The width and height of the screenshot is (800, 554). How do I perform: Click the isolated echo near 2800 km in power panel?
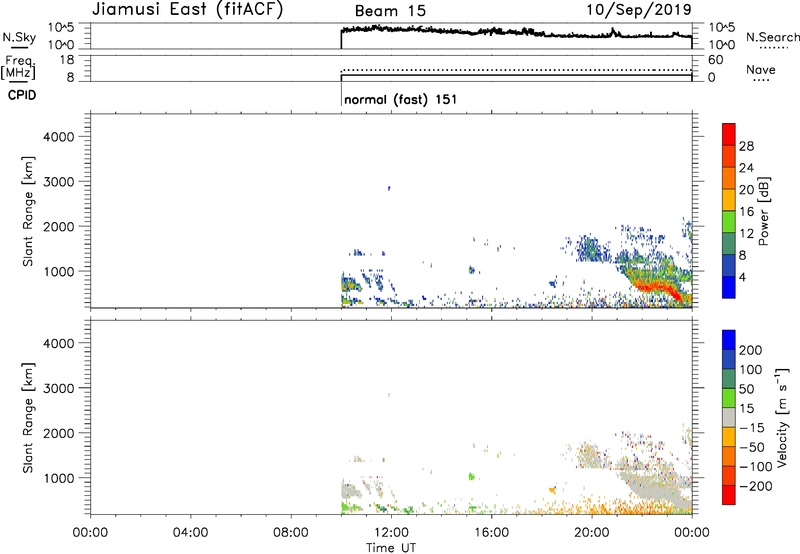(x=389, y=188)
